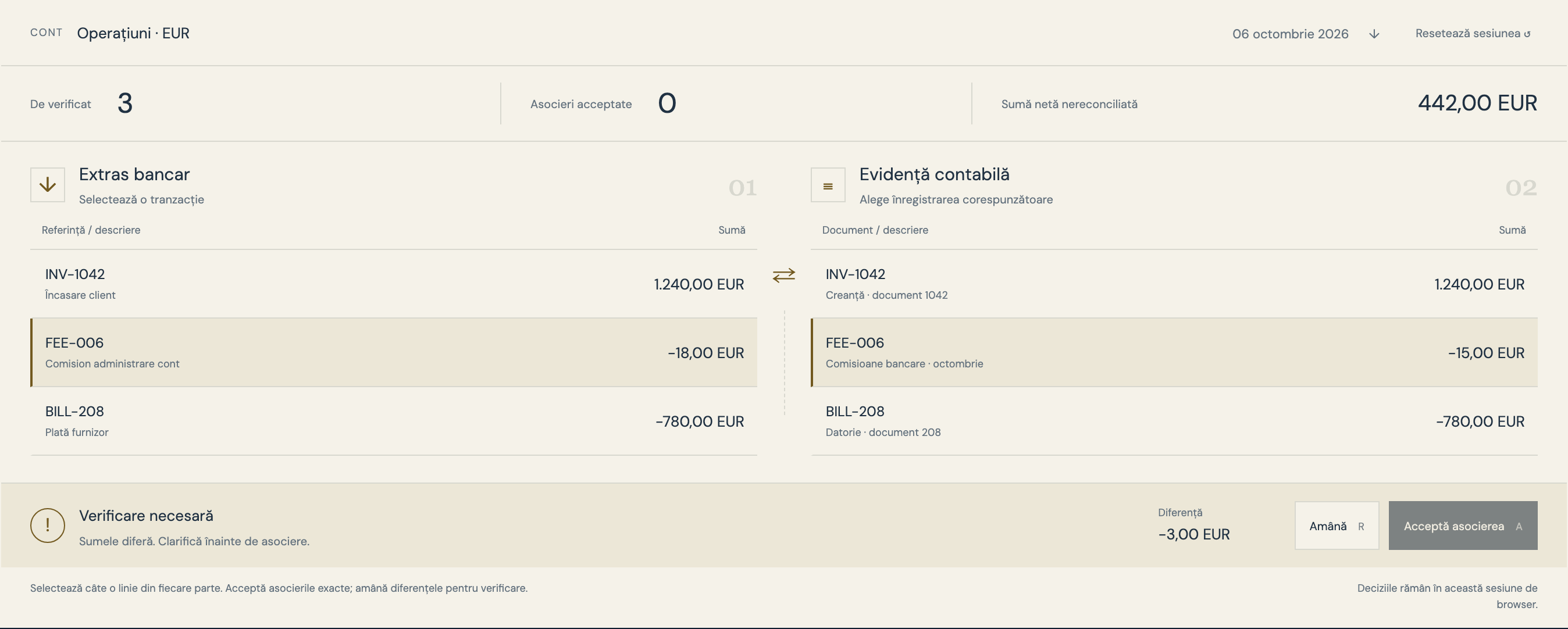Postpone the match with Amână button
The height and width of the screenshot is (629, 1568).
click(x=1337, y=526)
